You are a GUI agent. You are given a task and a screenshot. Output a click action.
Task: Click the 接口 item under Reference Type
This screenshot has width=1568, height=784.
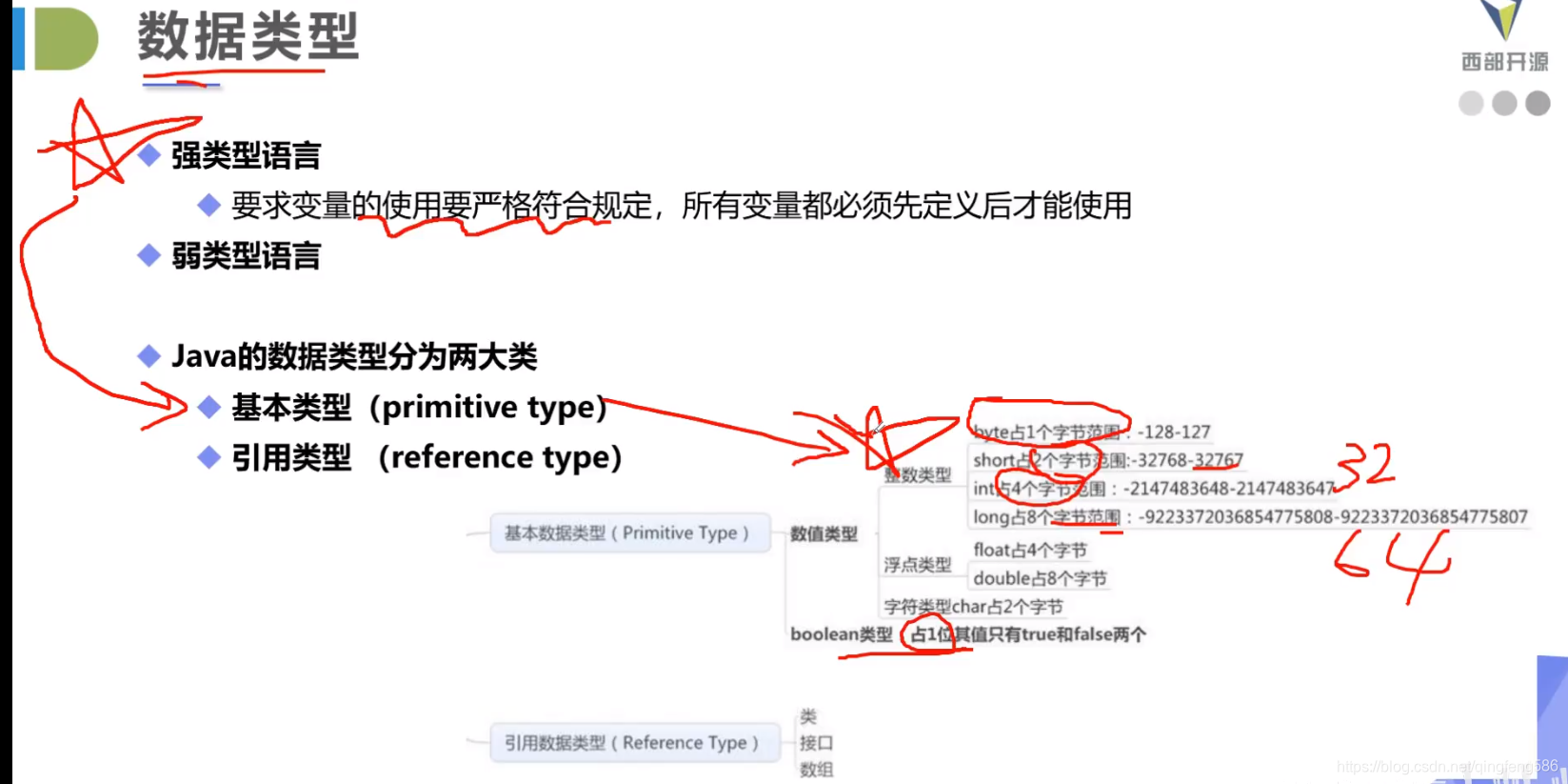click(817, 743)
